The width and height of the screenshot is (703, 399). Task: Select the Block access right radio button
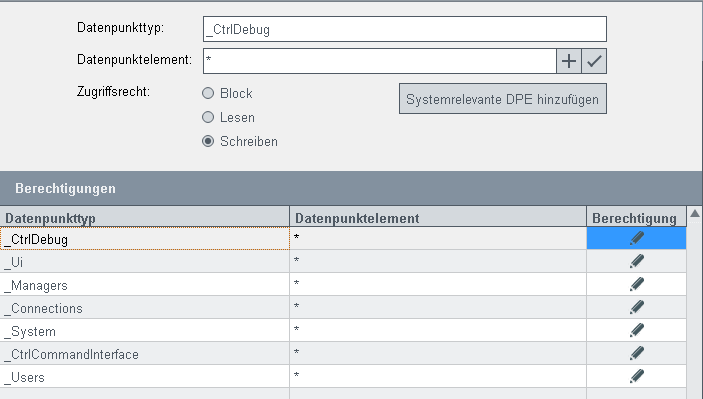pyautogui.click(x=208, y=93)
